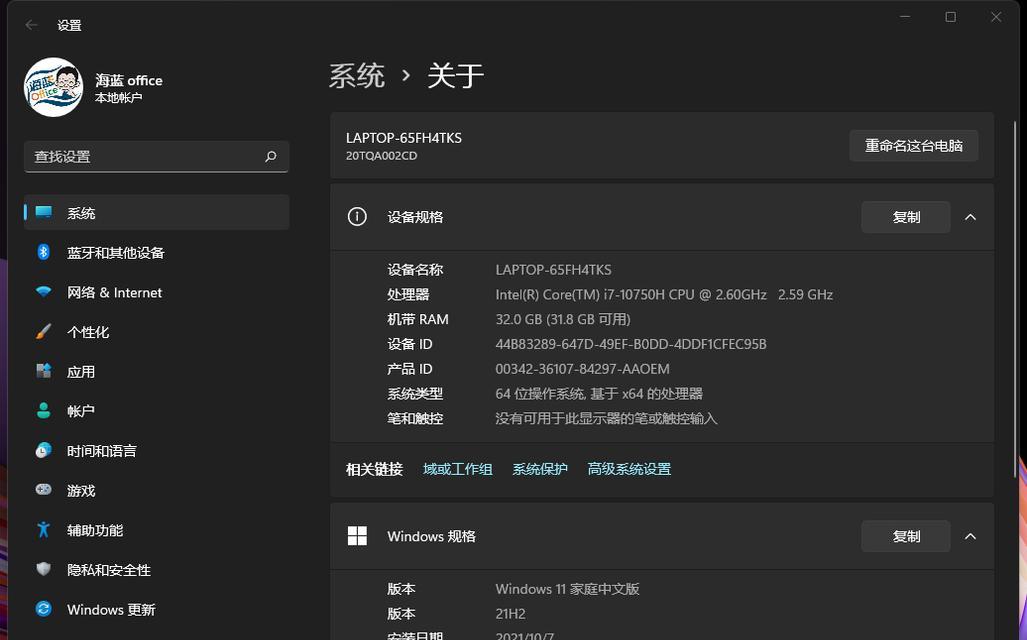The height and width of the screenshot is (640, 1027).
Task: Click the Wi-Fi icon for 网络 & Internet
Action: point(43,292)
